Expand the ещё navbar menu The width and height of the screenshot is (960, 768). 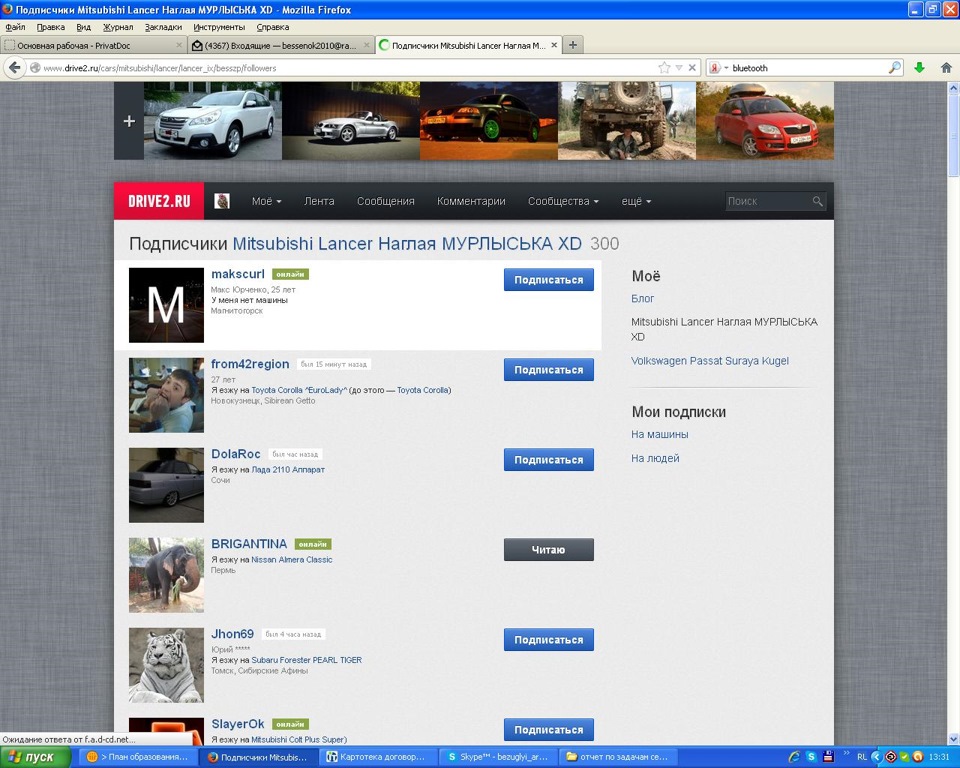point(636,201)
